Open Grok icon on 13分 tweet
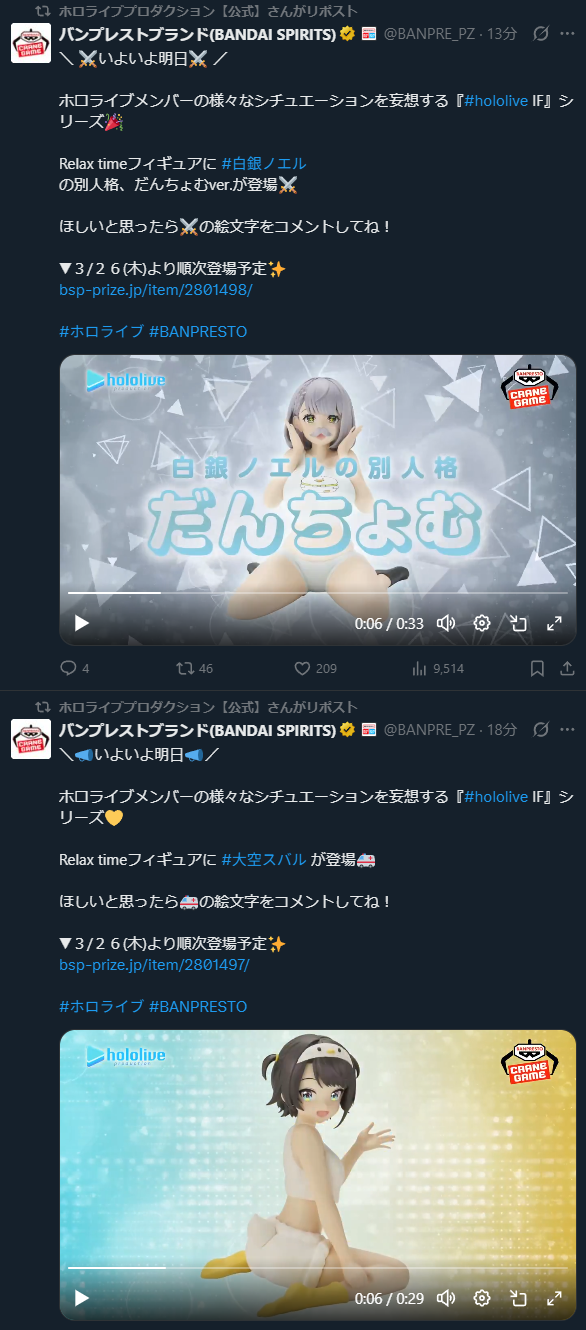The height and width of the screenshot is (1330, 586). pyautogui.click(x=541, y=34)
